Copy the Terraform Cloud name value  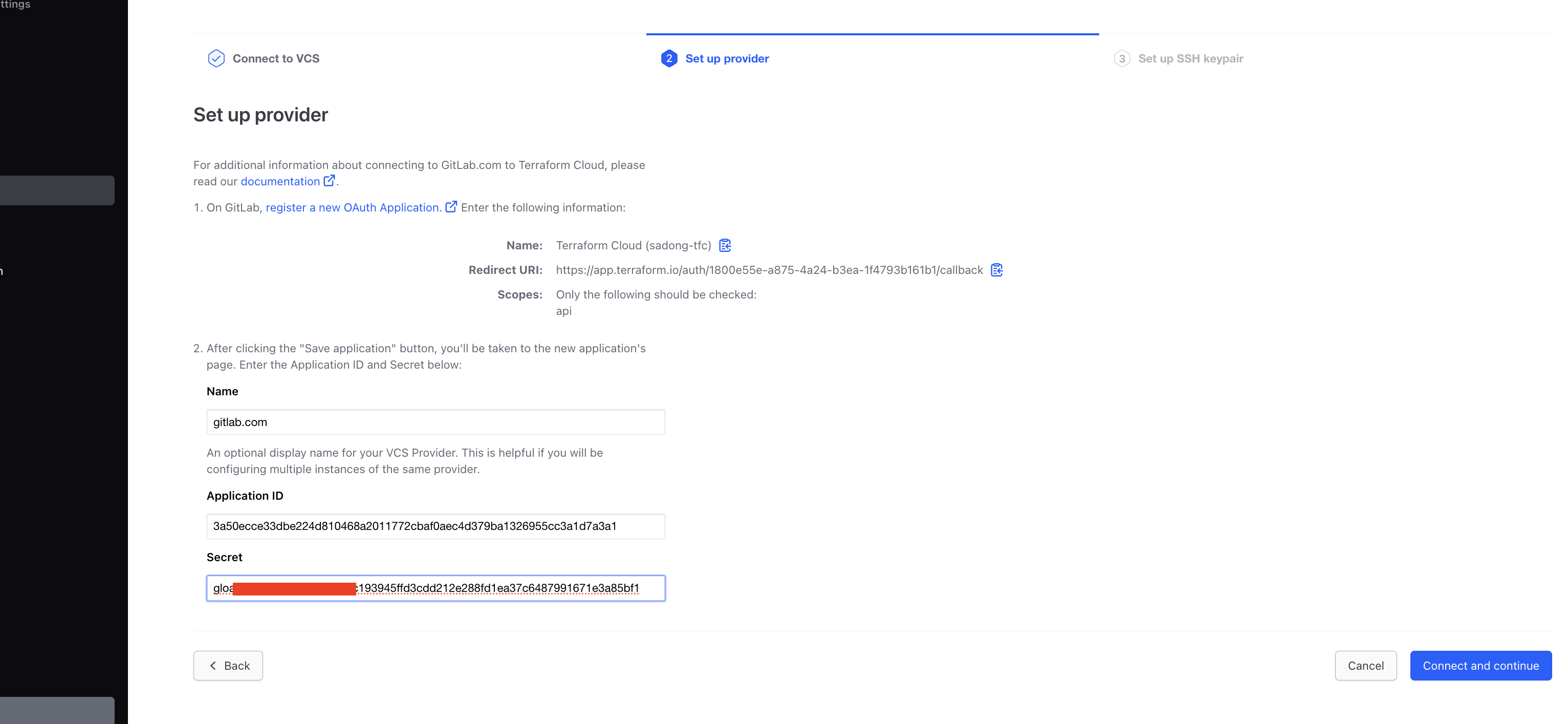pos(724,245)
